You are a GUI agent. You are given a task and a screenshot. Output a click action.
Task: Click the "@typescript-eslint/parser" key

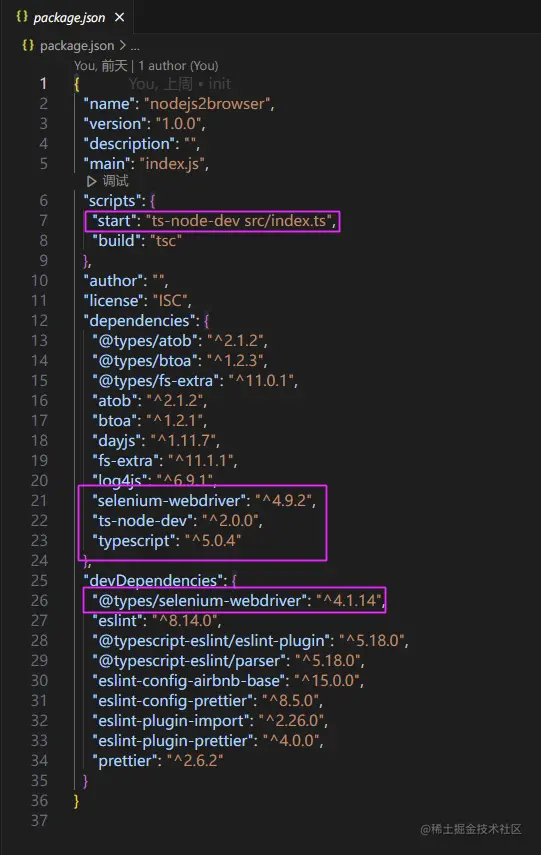click(x=191, y=661)
